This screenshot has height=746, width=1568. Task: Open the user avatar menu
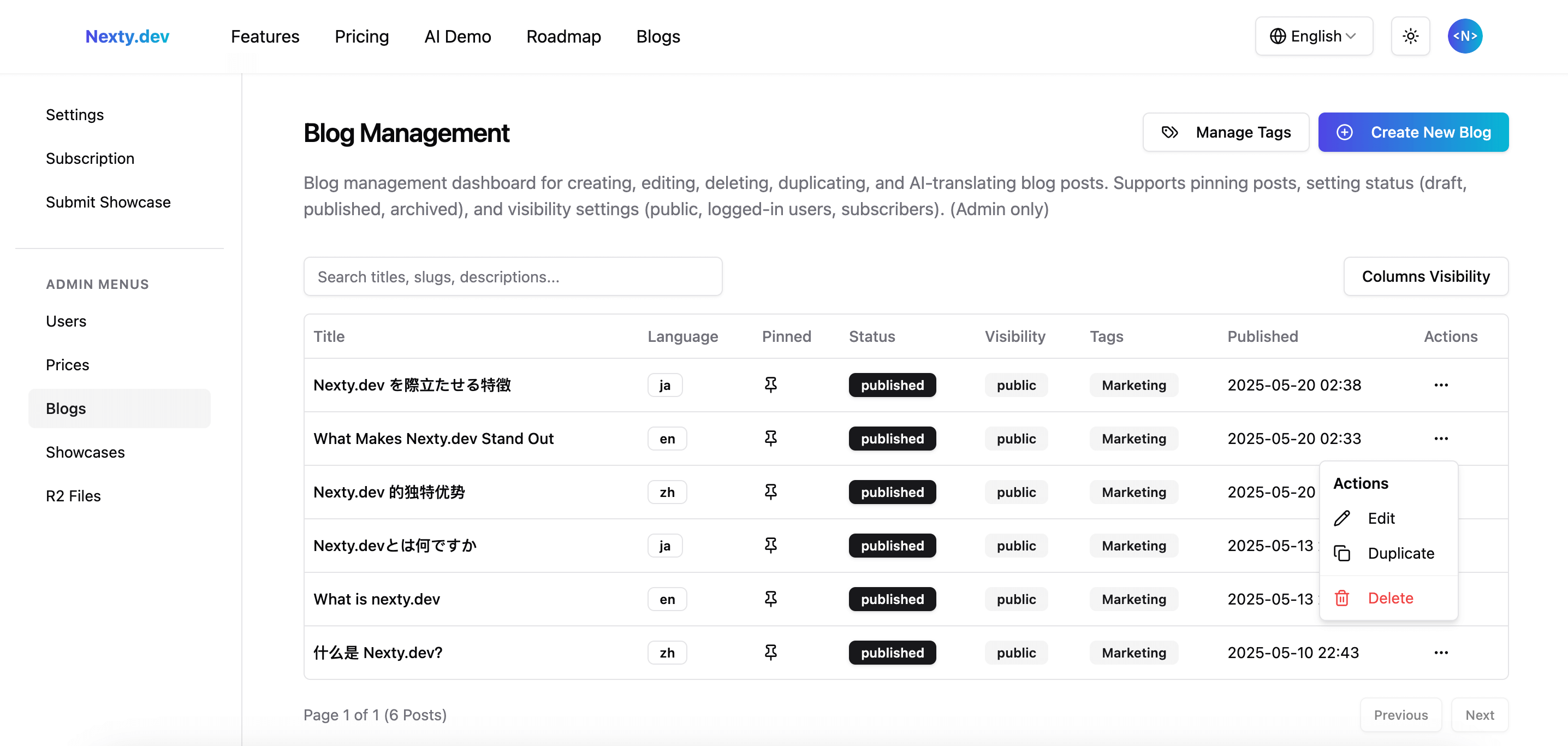1464,37
